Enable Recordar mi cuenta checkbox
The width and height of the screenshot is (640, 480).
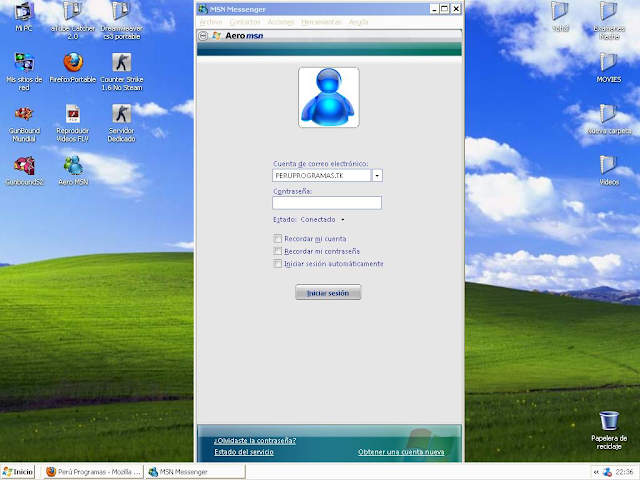pyautogui.click(x=278, y=238)
